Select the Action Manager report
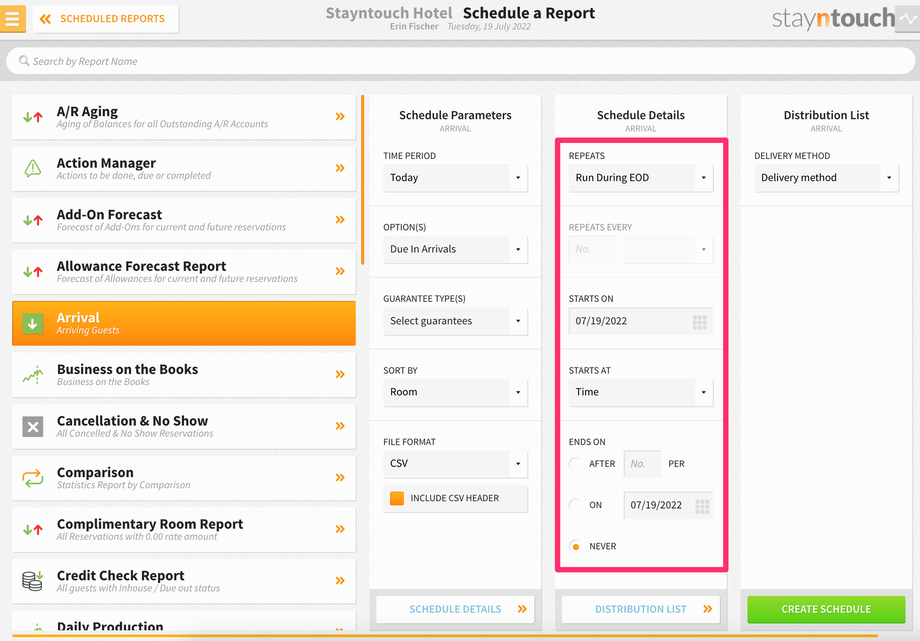 [x=184, y=168]
